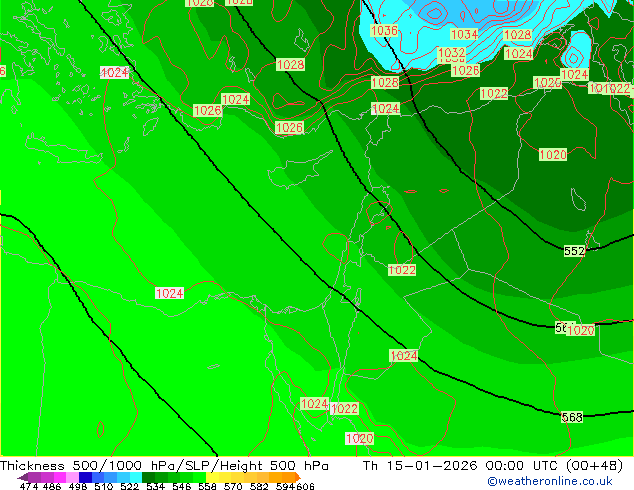Click the 1036 pressure label
Screen dimensions: 634x490
click(x=384, y=30)
